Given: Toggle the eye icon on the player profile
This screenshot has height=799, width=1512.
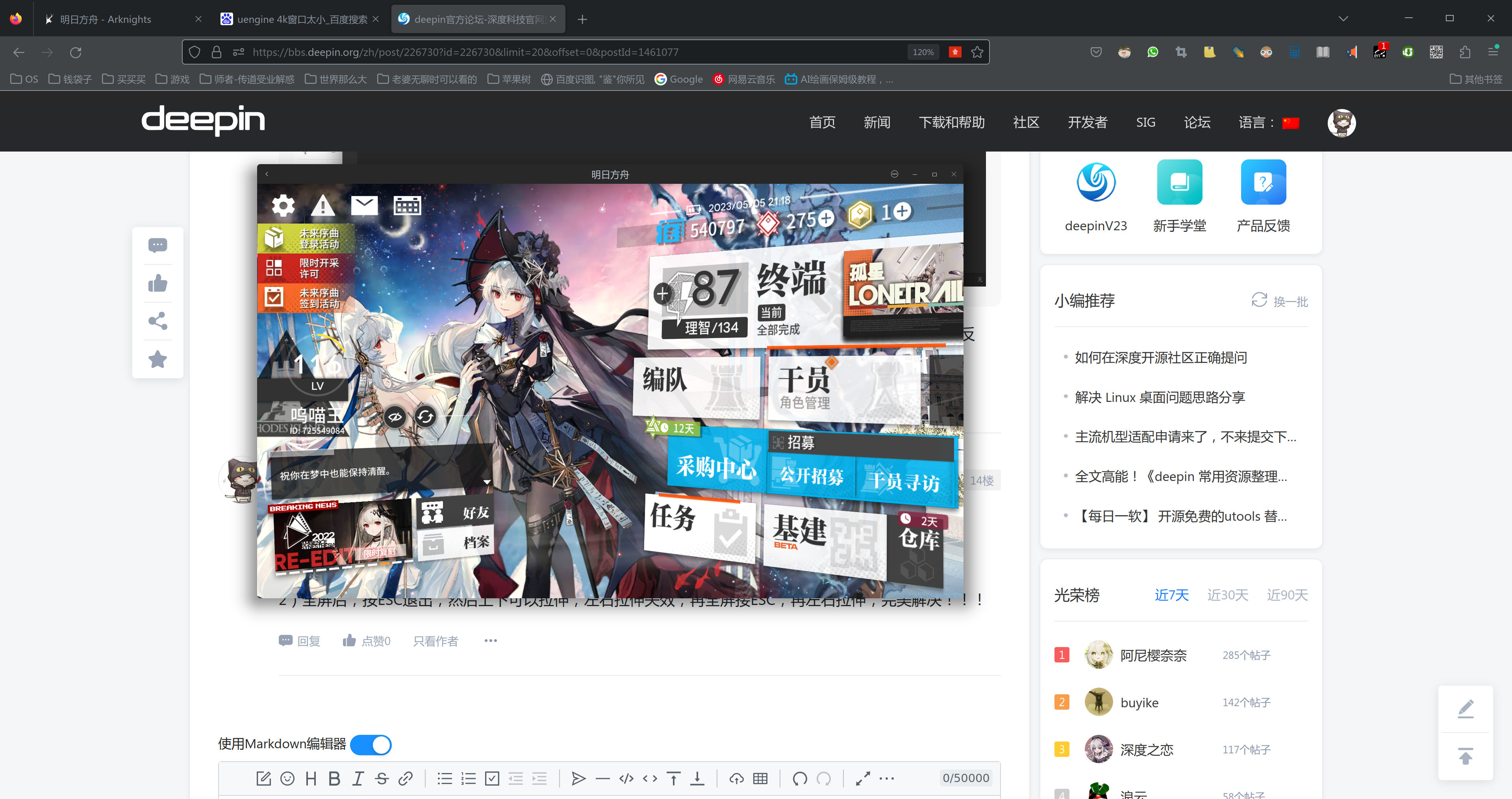Looking at the screenshot, I should pyautogui.click(x=395, y=417).
